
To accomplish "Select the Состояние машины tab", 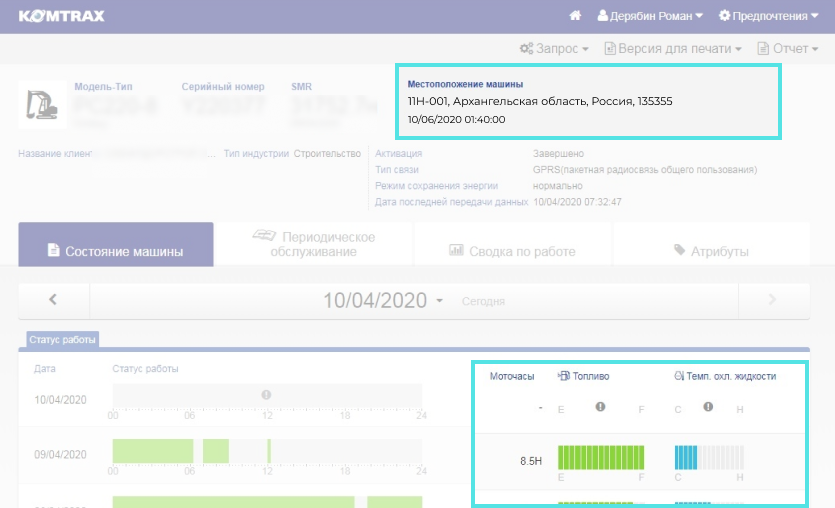I will 116,244.
